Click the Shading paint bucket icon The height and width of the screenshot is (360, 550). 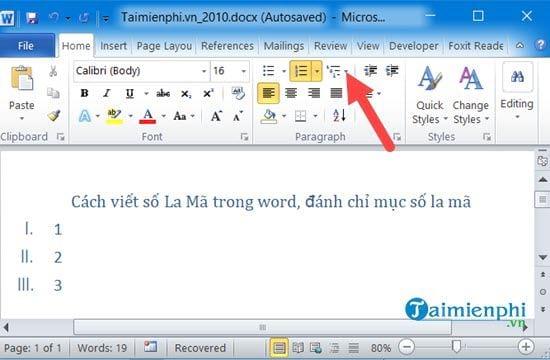click(269, 116)
